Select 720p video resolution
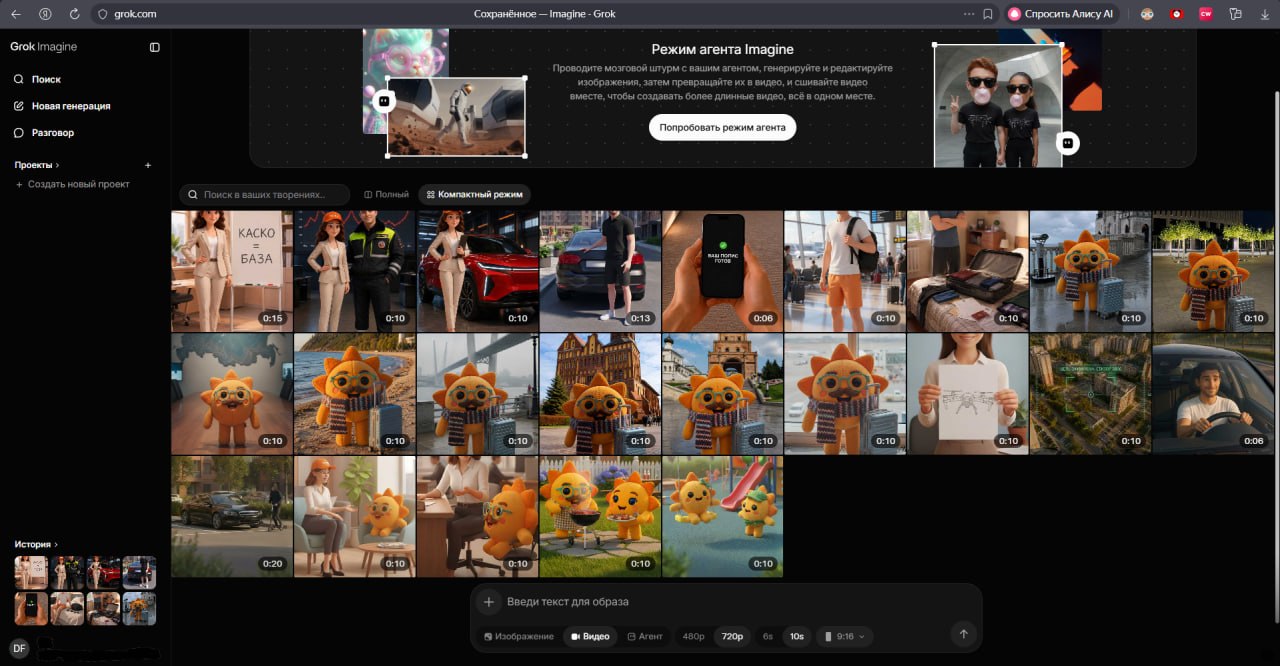This screenshot has width=1280, height=666. 733,636
